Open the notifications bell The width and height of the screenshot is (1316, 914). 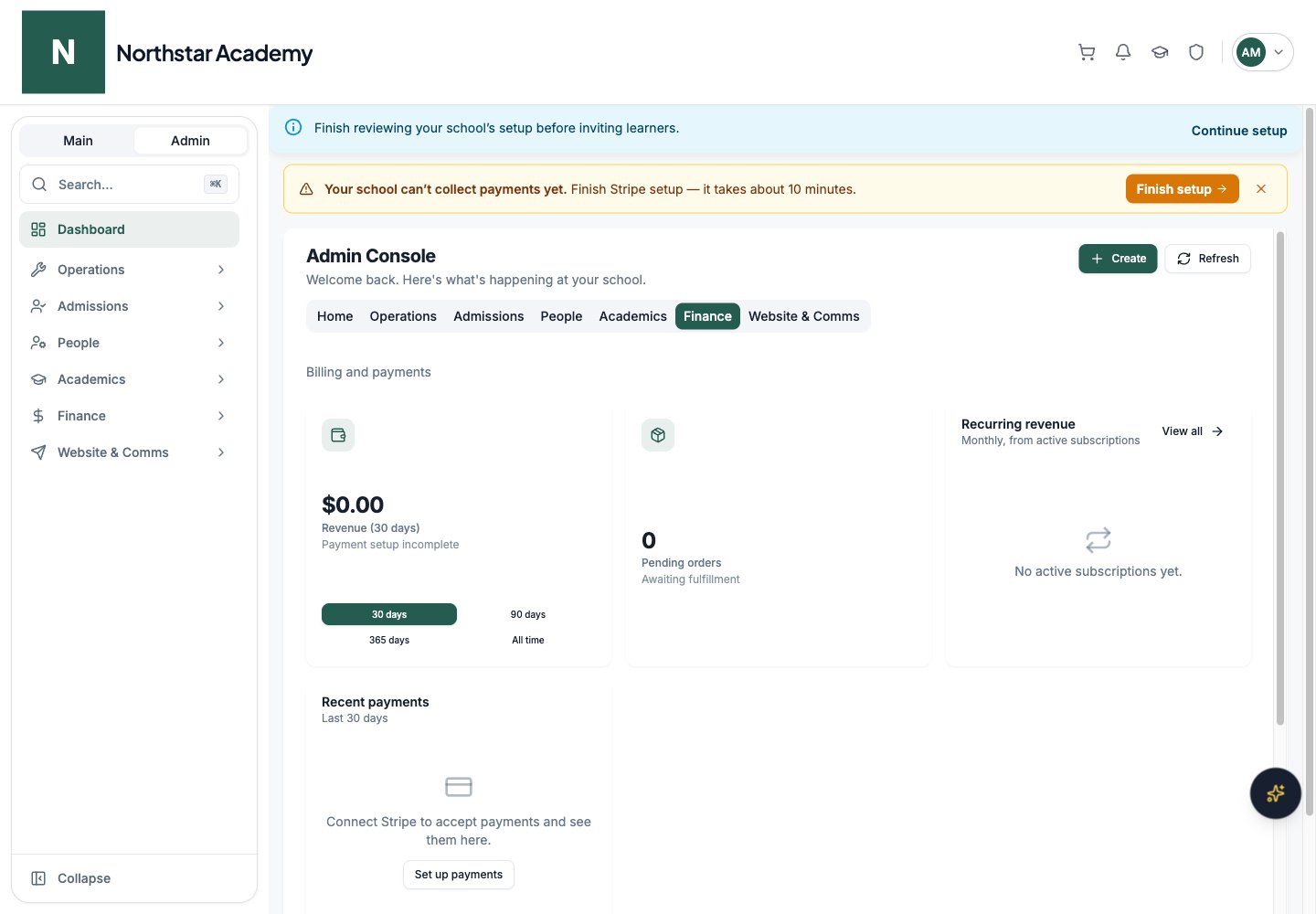[1123, 52]
